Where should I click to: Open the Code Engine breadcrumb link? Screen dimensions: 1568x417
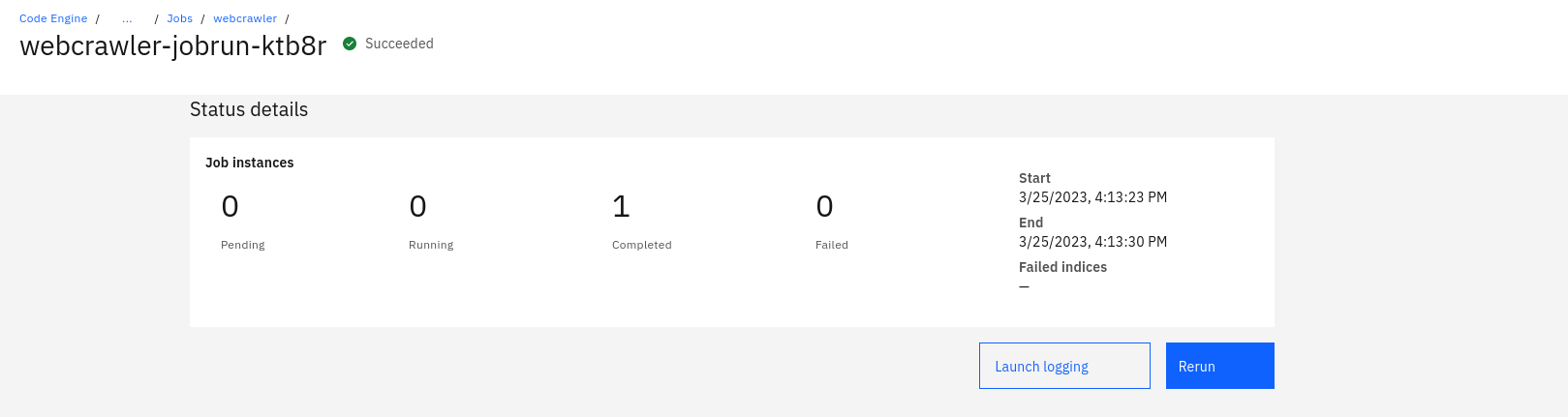(53, 18)
